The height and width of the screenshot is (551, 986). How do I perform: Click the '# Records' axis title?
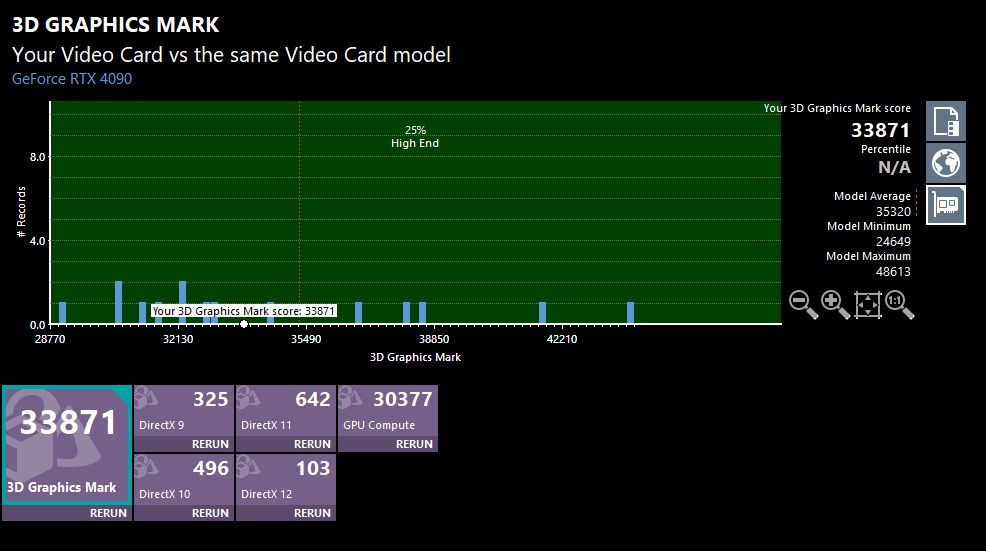[x=21, y=212]
